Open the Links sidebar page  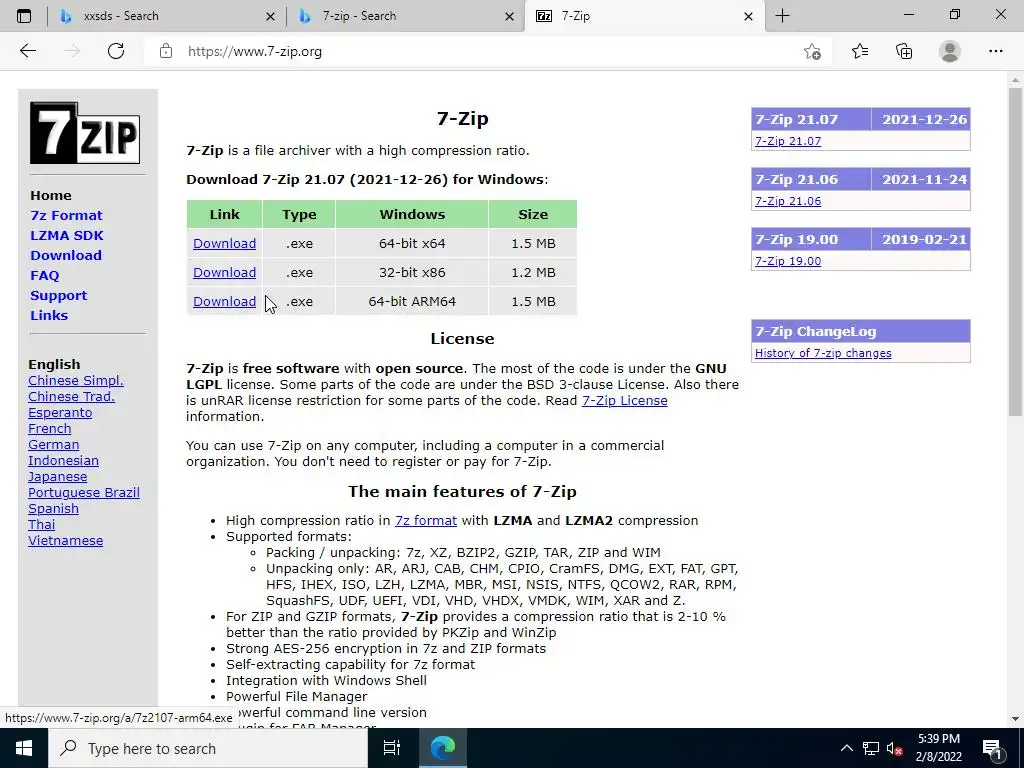tap(49, 315)
